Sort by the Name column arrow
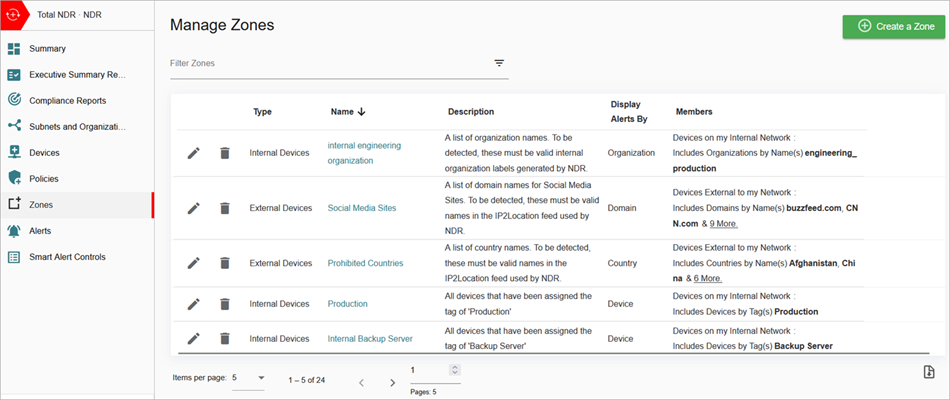 click(x=362, y=112)
